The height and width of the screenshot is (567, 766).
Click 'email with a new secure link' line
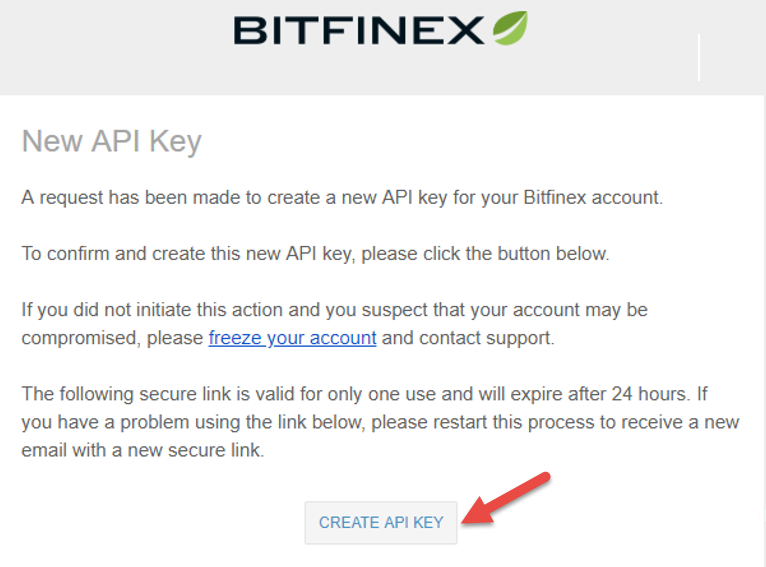point(143,450)
